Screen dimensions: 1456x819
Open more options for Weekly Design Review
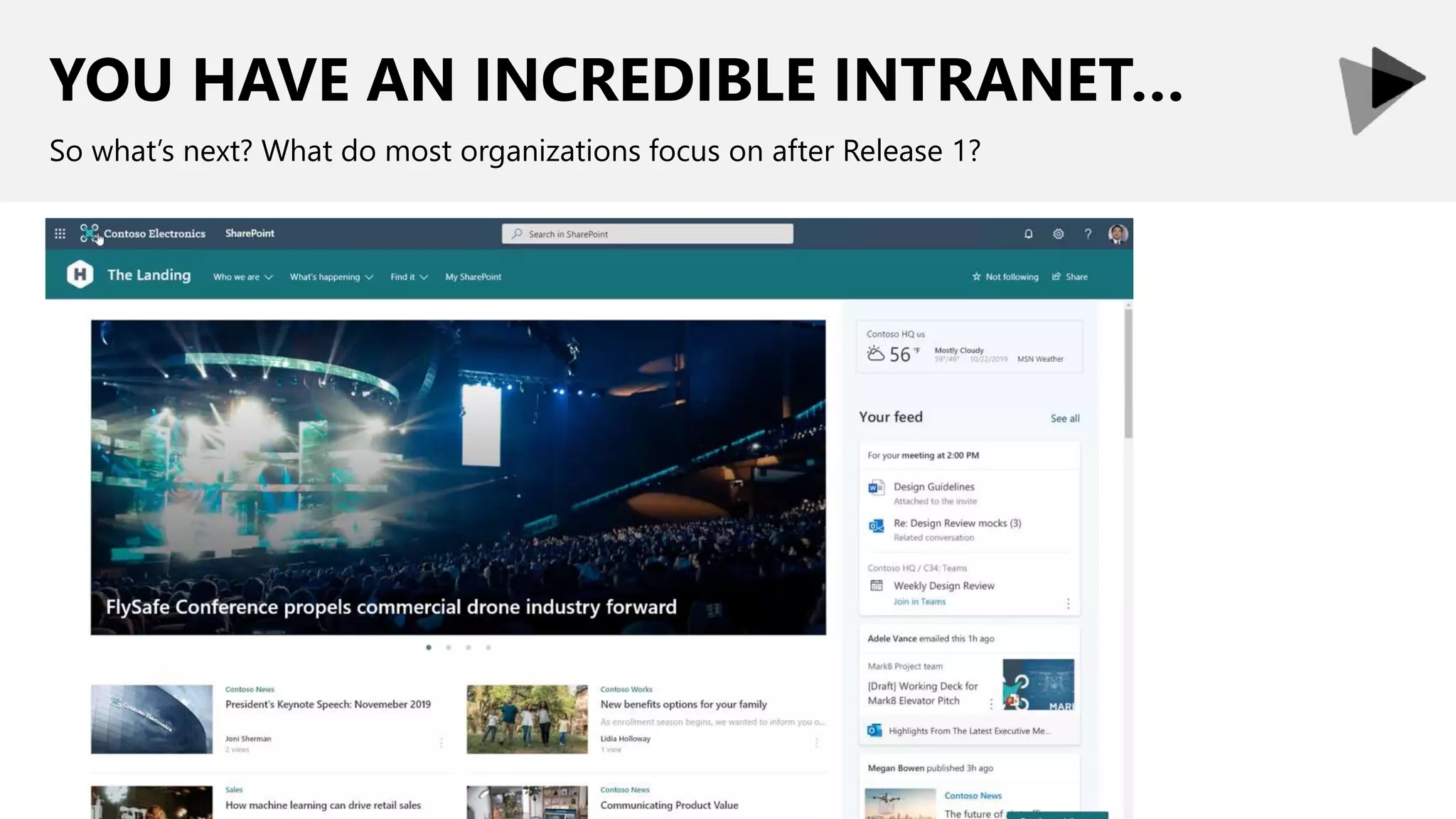click(1068, 604)
